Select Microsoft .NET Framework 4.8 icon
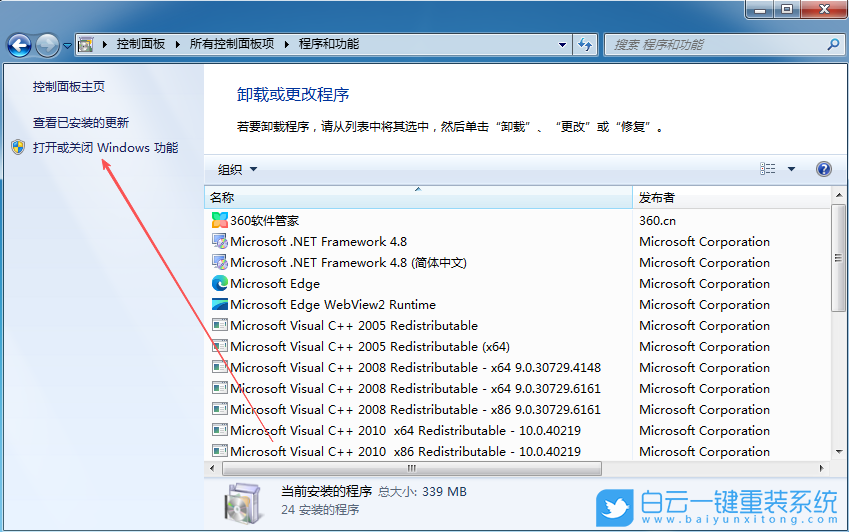The height and width of the screenshot is (532, 849). [x=220, y=241]
